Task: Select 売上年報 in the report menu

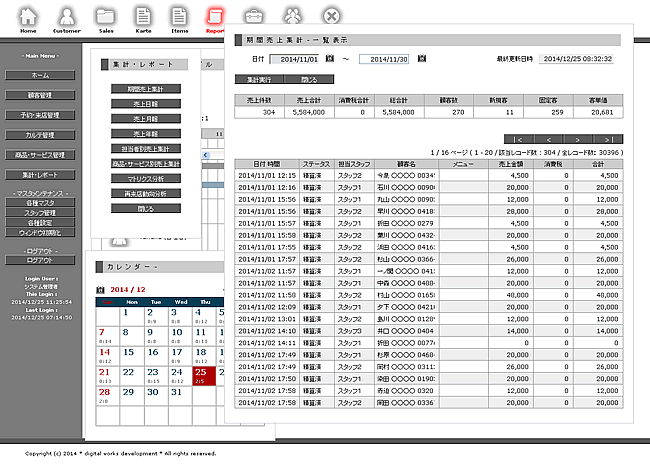Action: [x=146, y=133]
